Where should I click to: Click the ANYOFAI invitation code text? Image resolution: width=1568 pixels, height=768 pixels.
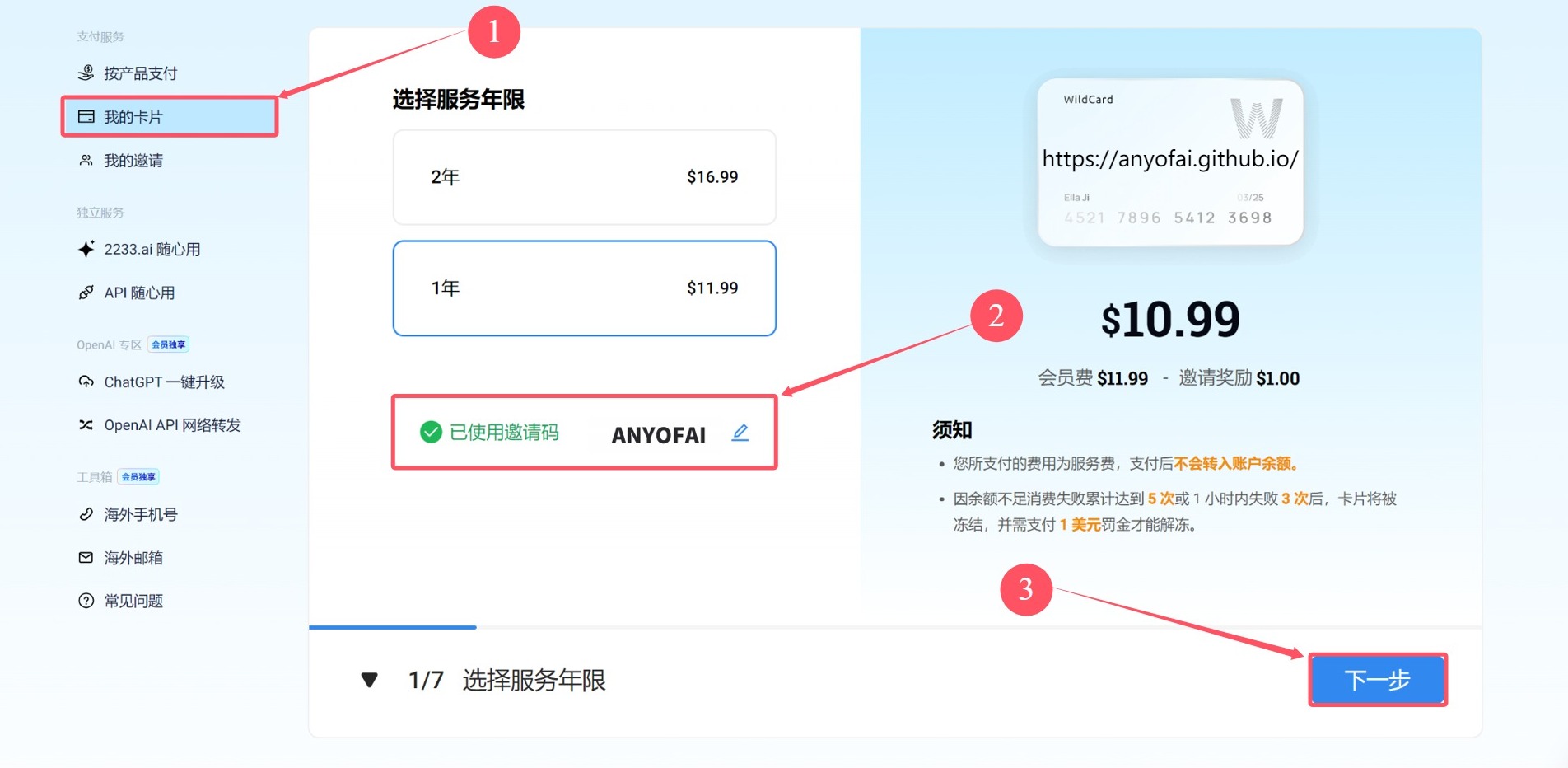658,435
